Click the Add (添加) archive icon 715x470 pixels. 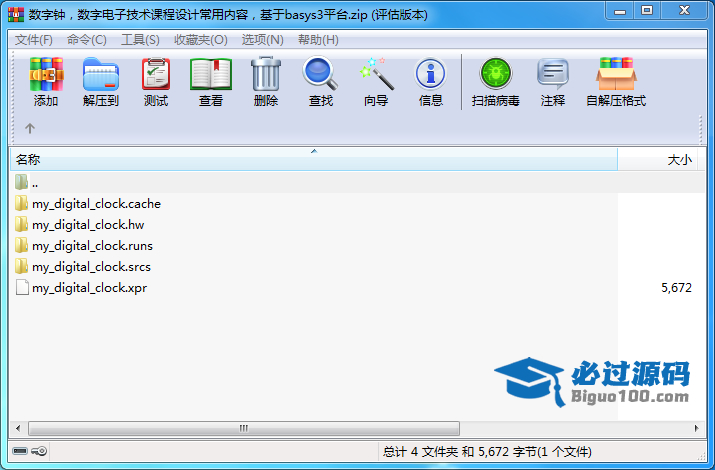point(46,74)
